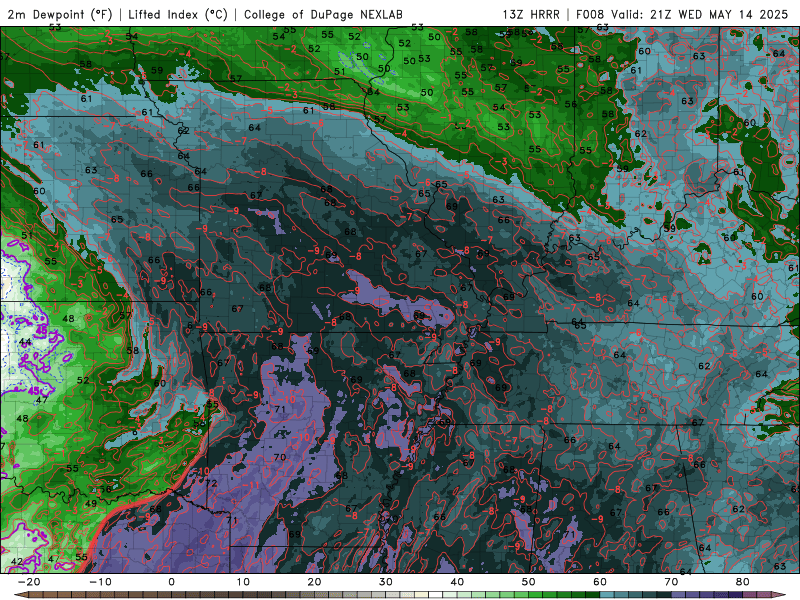This screenshot has height=600, width=800.
Task: Click the 50 label on the color scale
Action: pyautogui.click(x=529, y=582)
